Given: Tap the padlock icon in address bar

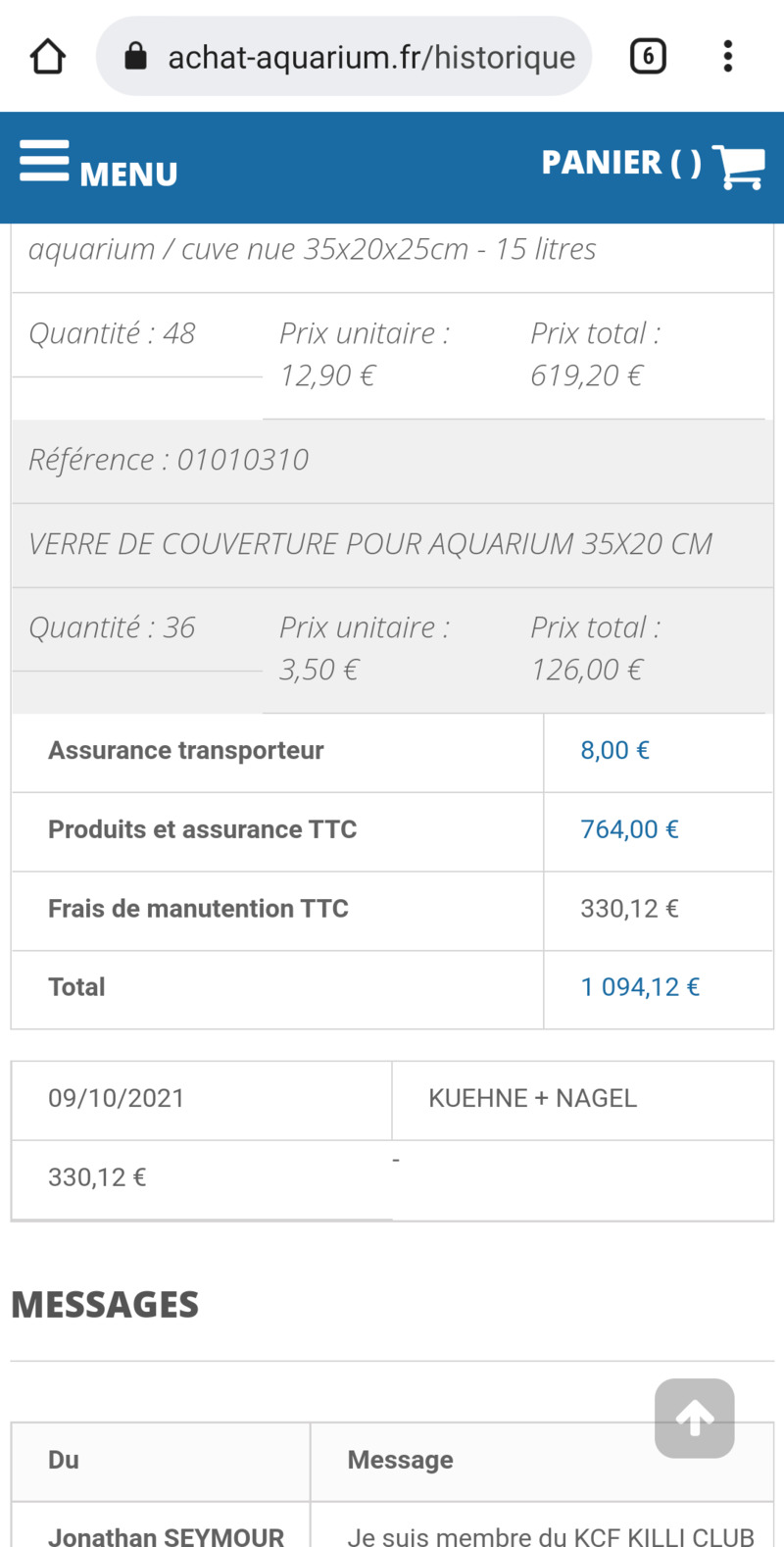Looking at the screenshot, I should (x=136, y=56).
